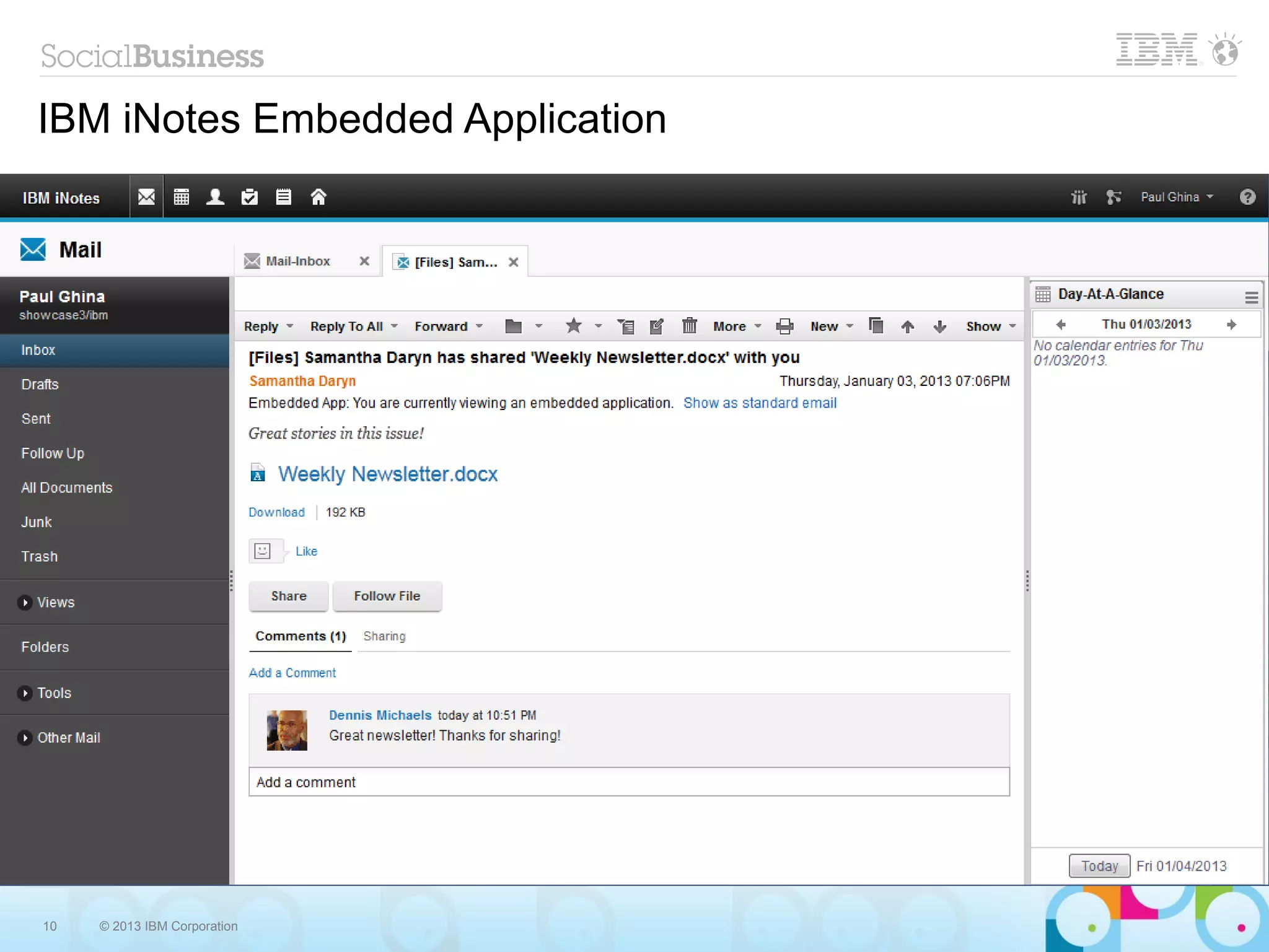Click the Follow File button

coord(387,596)
